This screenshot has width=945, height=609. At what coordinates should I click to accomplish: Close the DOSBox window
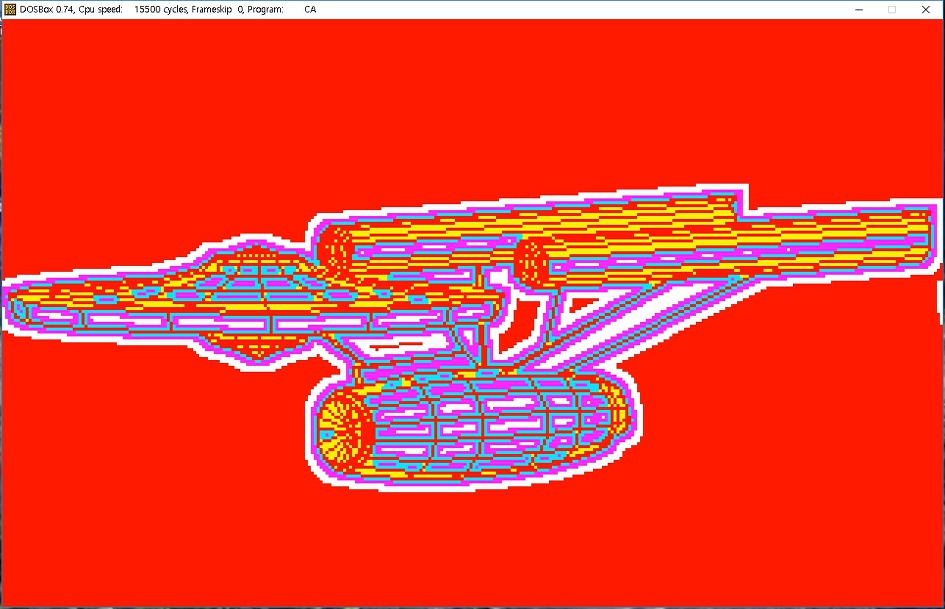click(x=926, y=10)
